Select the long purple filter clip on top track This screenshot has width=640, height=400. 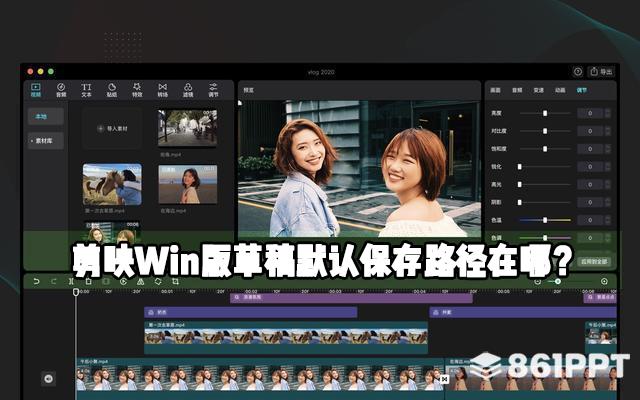coord(351,298)
